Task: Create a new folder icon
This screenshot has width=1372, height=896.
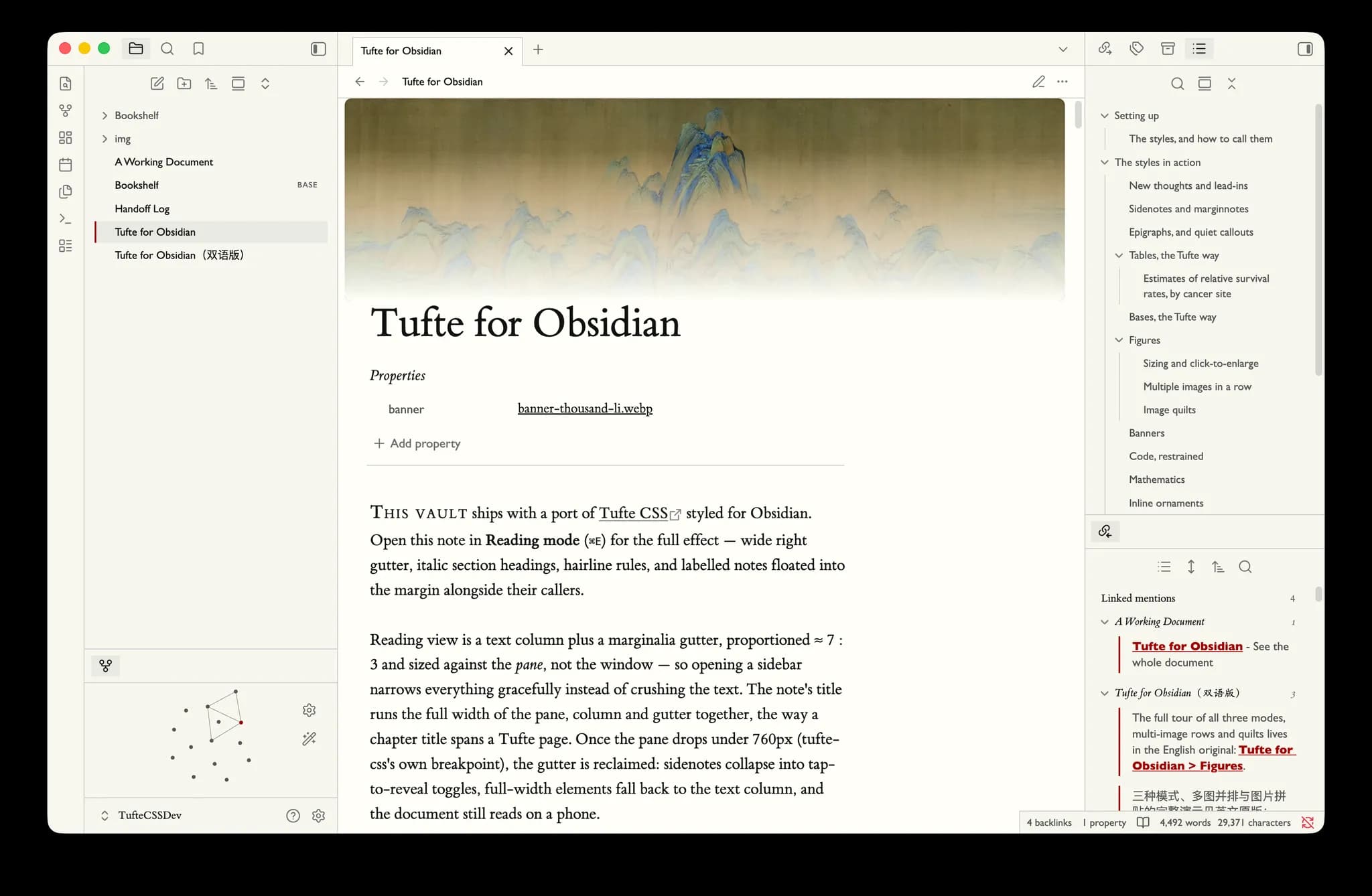Action: [184, 84]
